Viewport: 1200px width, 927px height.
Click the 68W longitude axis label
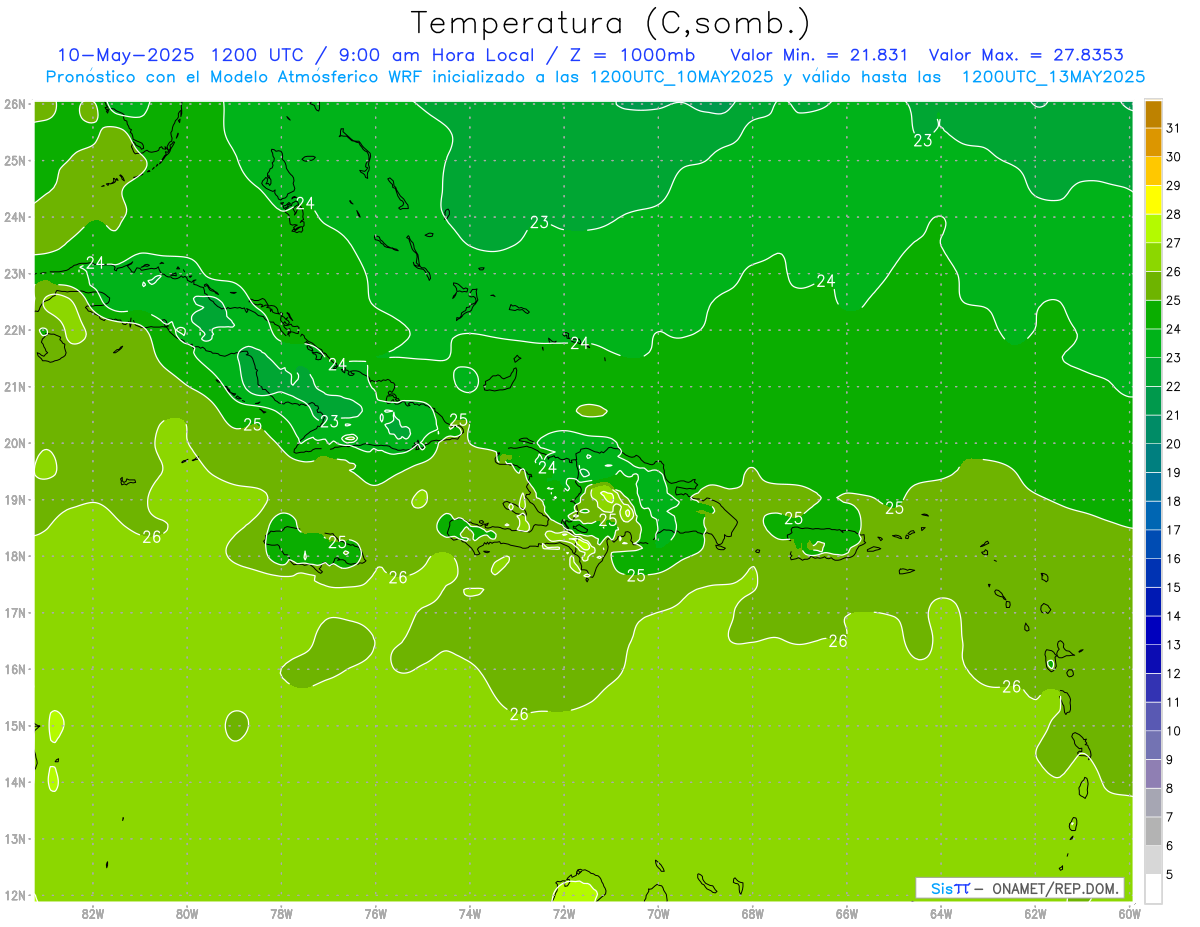coord(753,913)
